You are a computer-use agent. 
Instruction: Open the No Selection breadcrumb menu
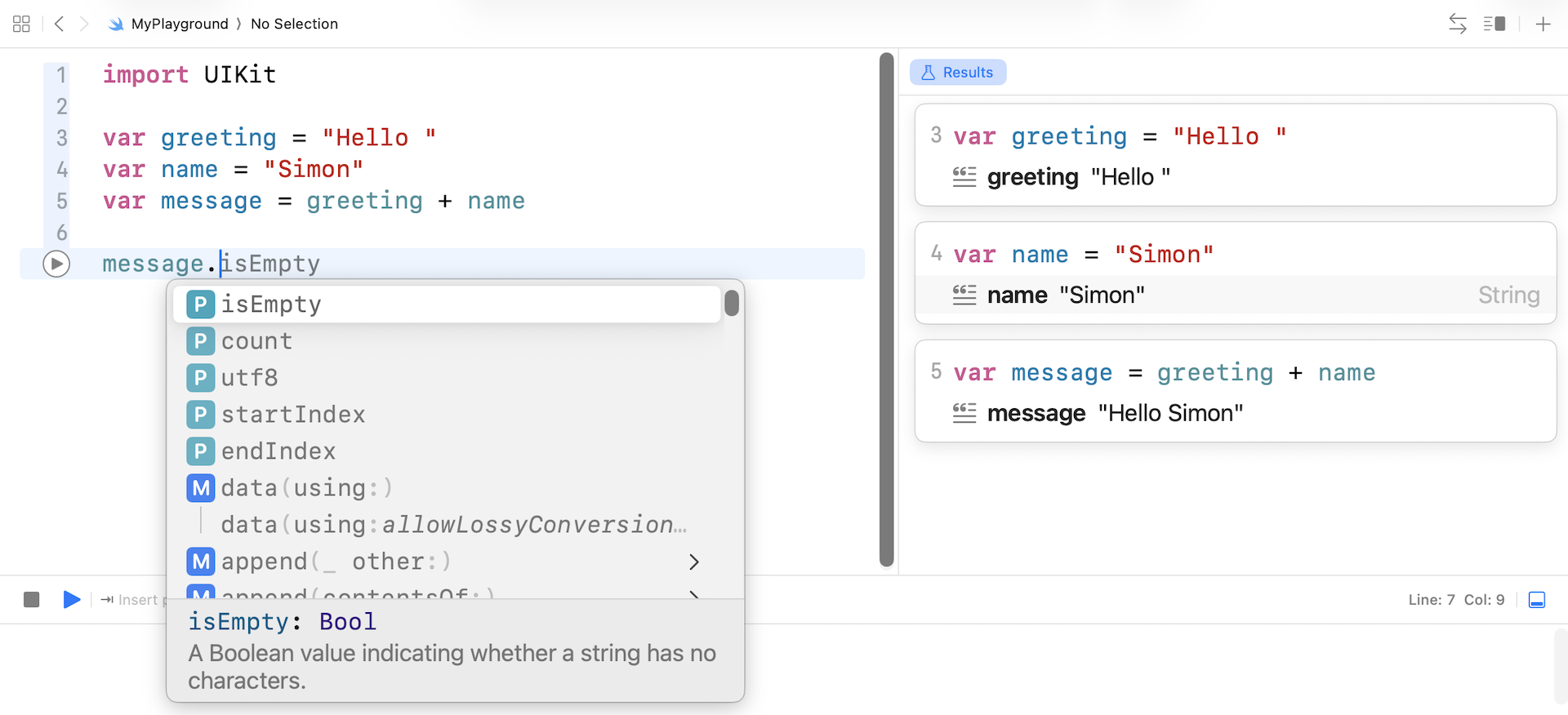point(294,24)
